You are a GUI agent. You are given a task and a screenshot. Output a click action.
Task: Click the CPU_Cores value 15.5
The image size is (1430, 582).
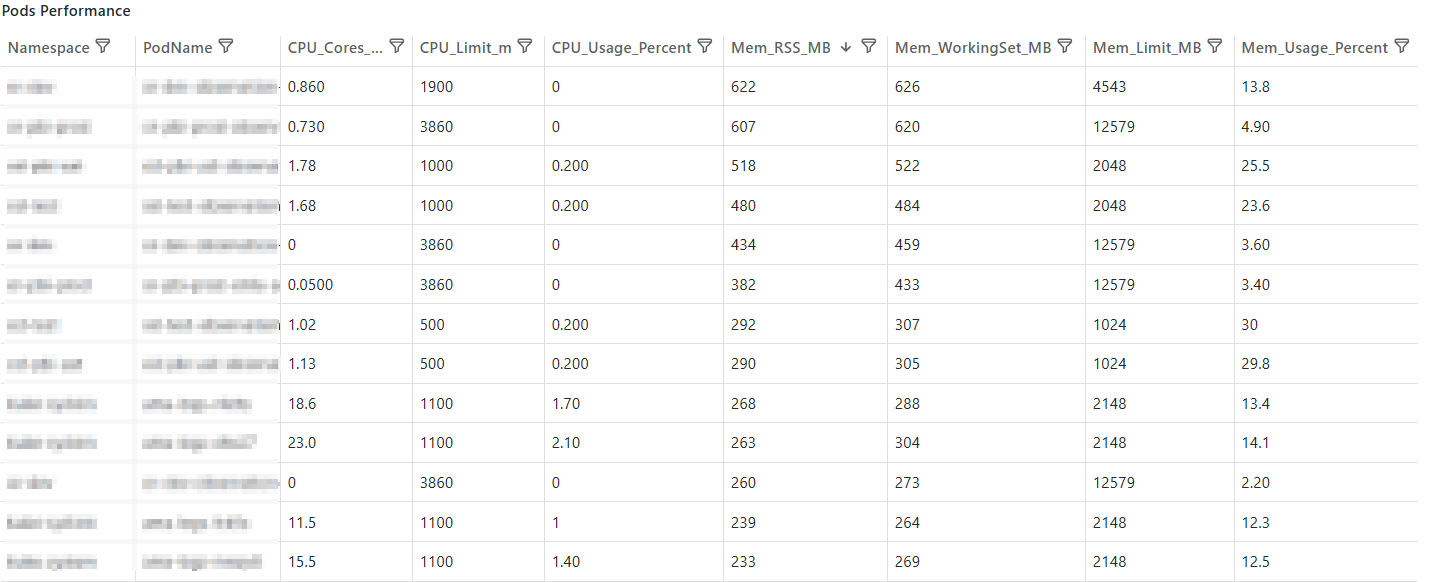[x=301, y=562]
